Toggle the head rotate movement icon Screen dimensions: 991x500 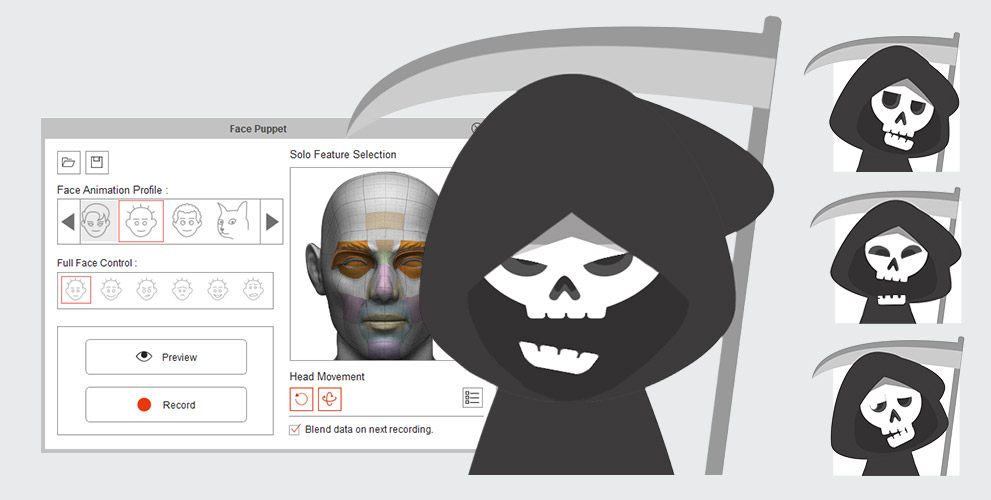tap(301, 398)
